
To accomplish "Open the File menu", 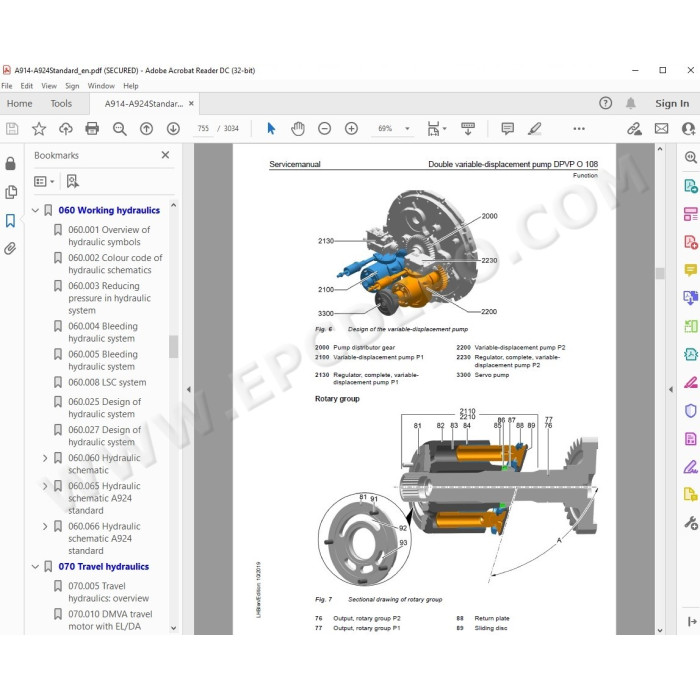I will tap(7, 86).
